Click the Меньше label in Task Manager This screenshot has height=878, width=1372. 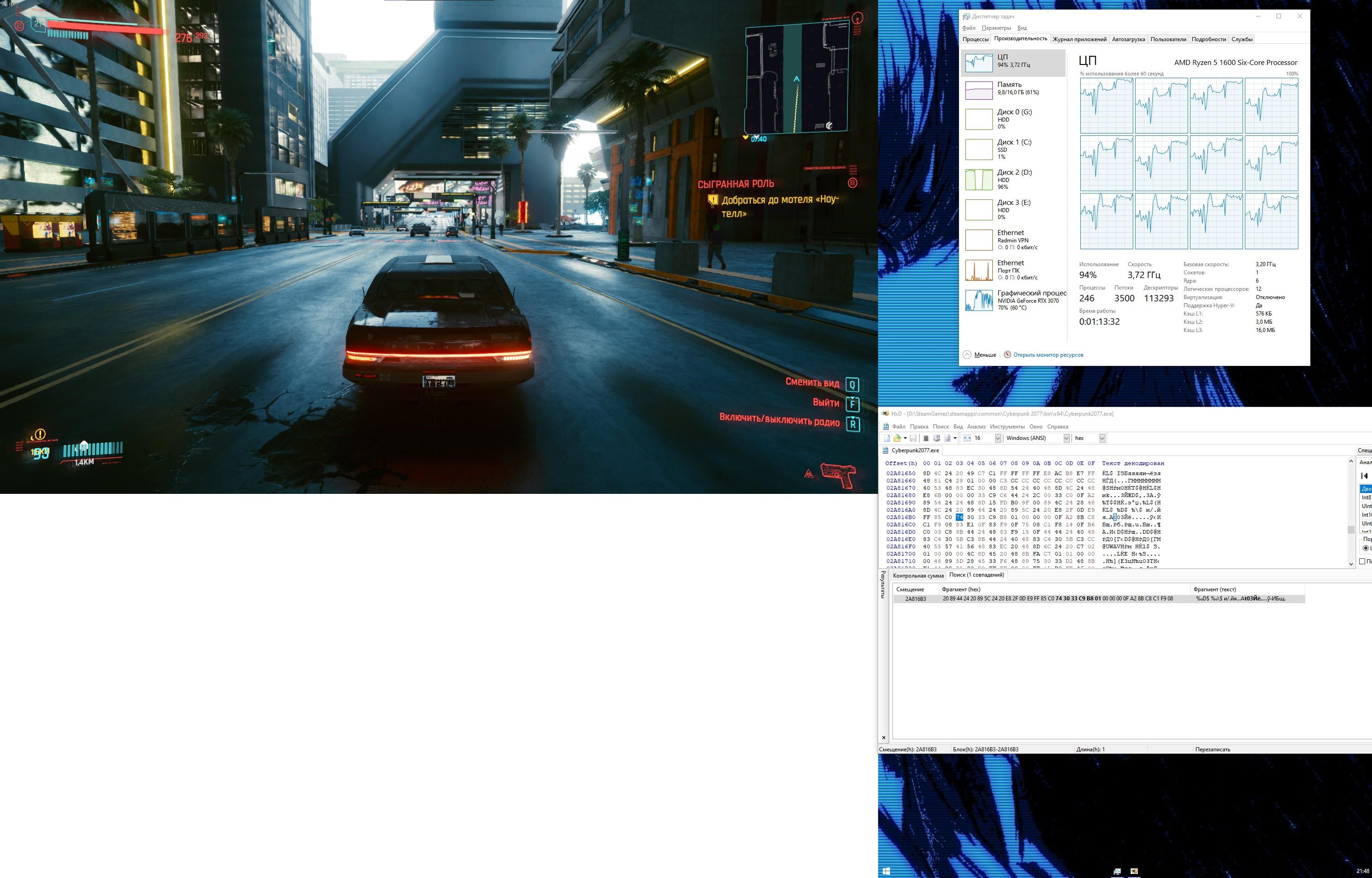985,354
